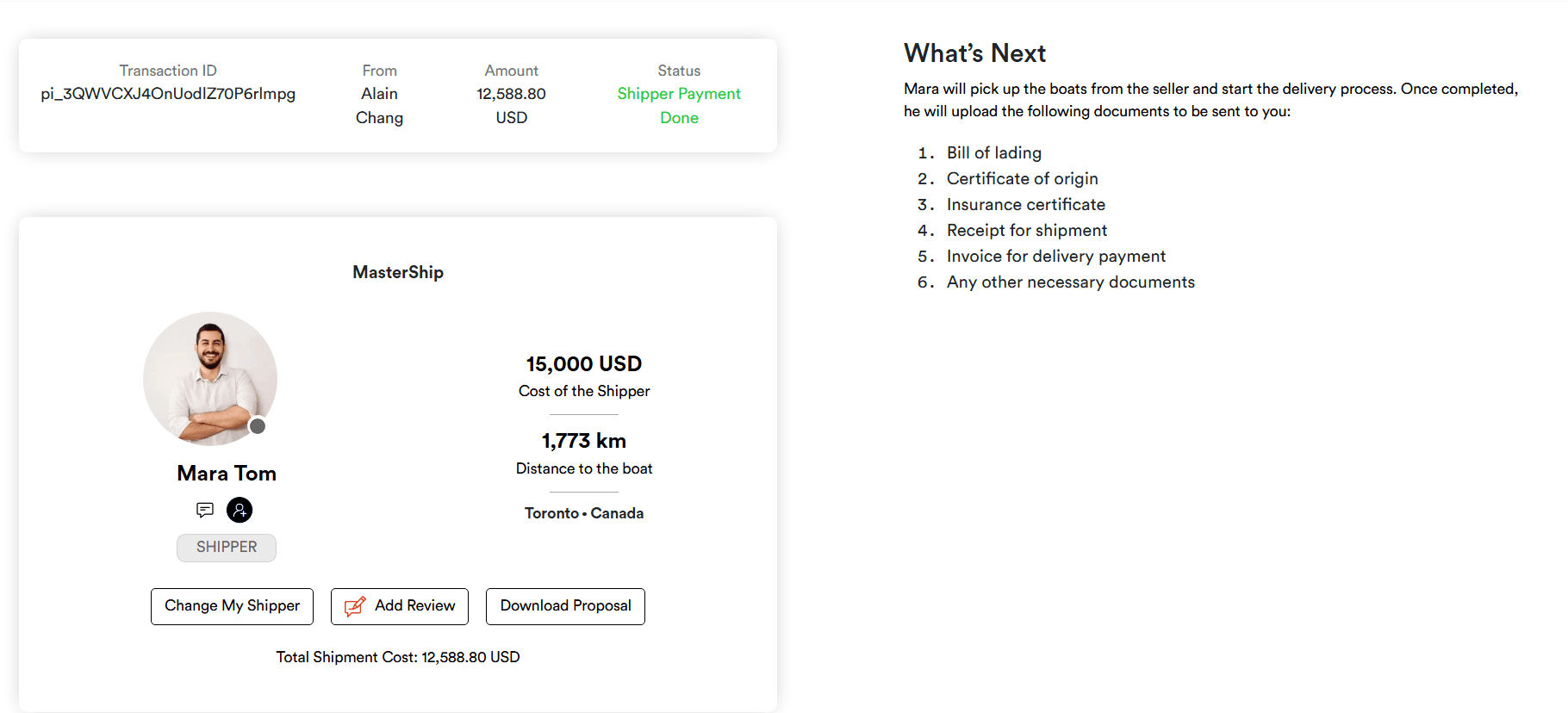Select the Insurance certificate list item

click(1025, 205)
